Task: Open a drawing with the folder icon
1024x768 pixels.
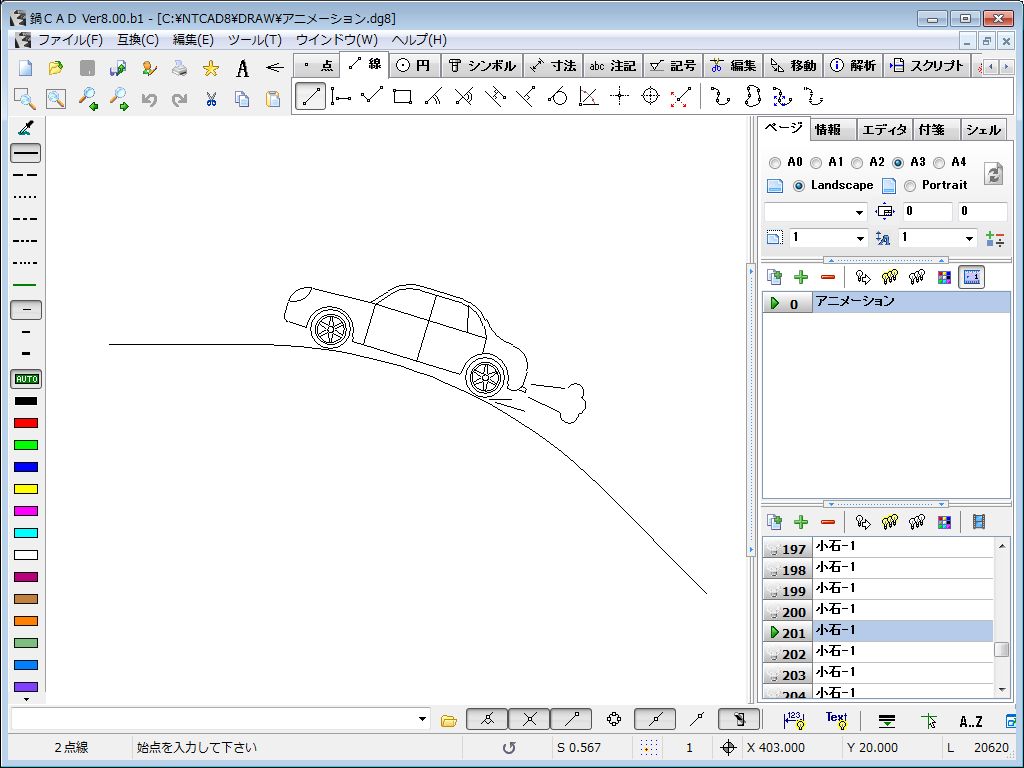Action: (56, 68)
